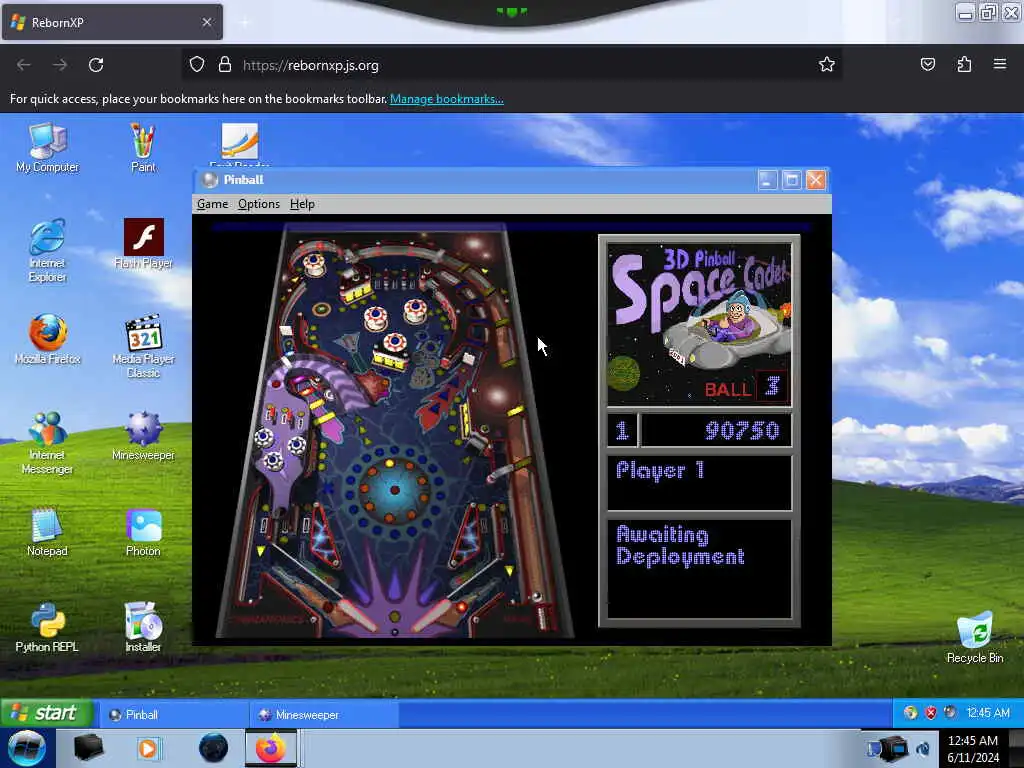Click the yellow-and-blue globe icon in the XP tray

[910, 712]
